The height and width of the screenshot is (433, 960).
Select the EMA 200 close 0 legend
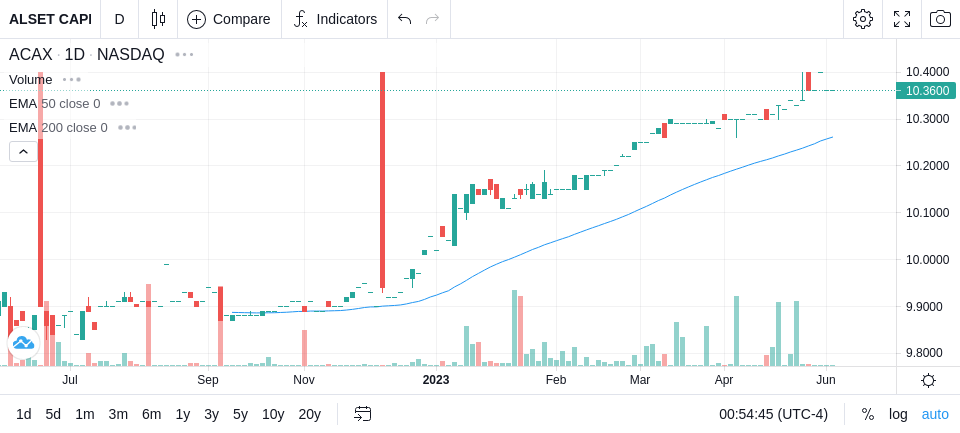(58, 127)
